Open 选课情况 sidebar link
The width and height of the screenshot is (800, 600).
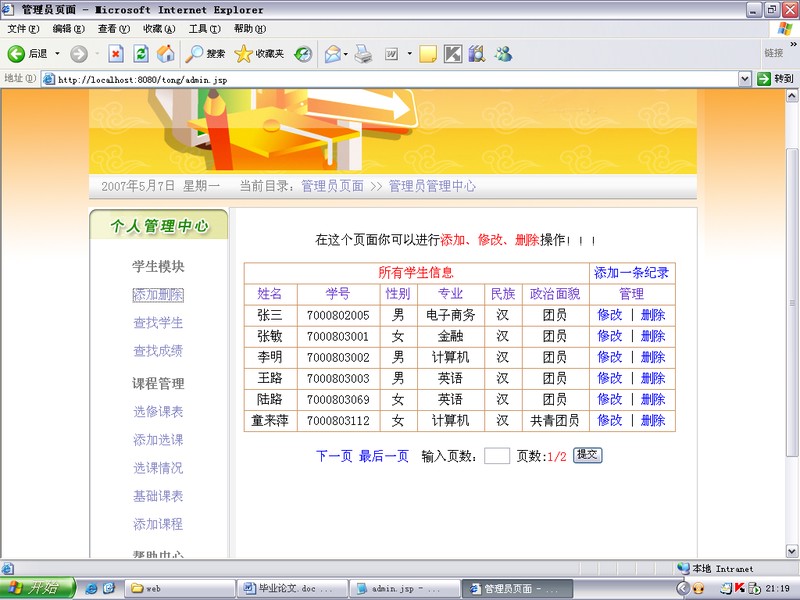point(158,468)
